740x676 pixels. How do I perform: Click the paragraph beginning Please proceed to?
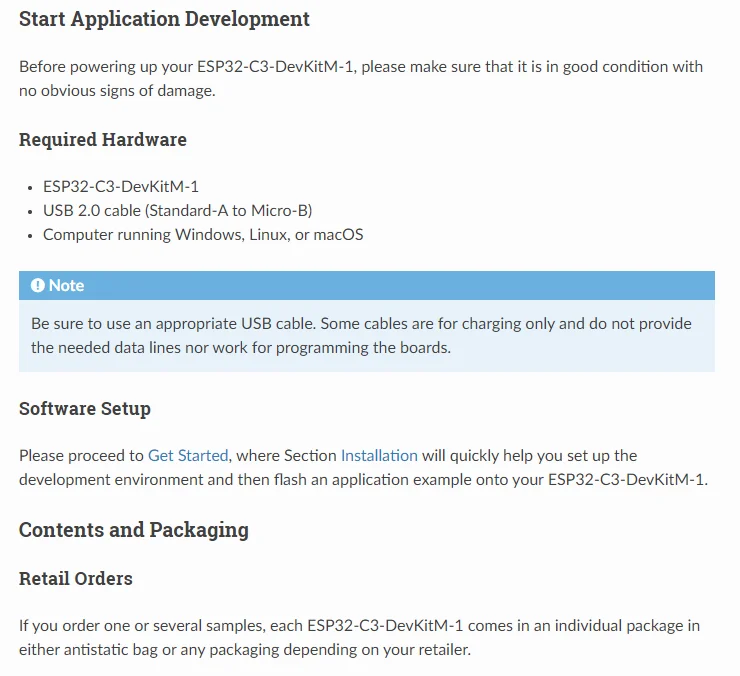point(361,467)
